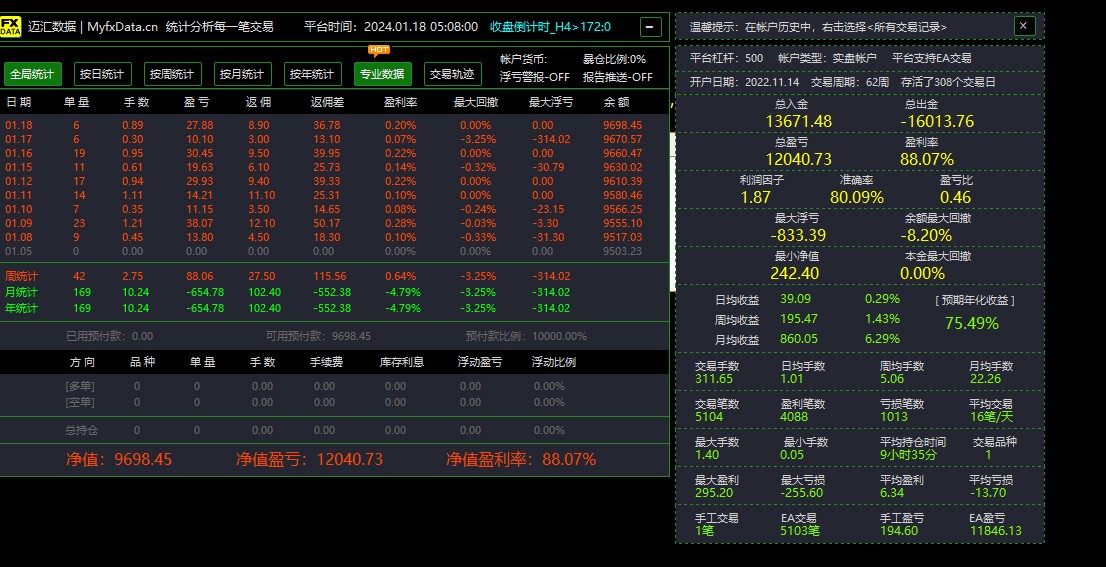The image size is (1106, 567).
Task: Select the 全局统计 tab
Action: point(32,74)
